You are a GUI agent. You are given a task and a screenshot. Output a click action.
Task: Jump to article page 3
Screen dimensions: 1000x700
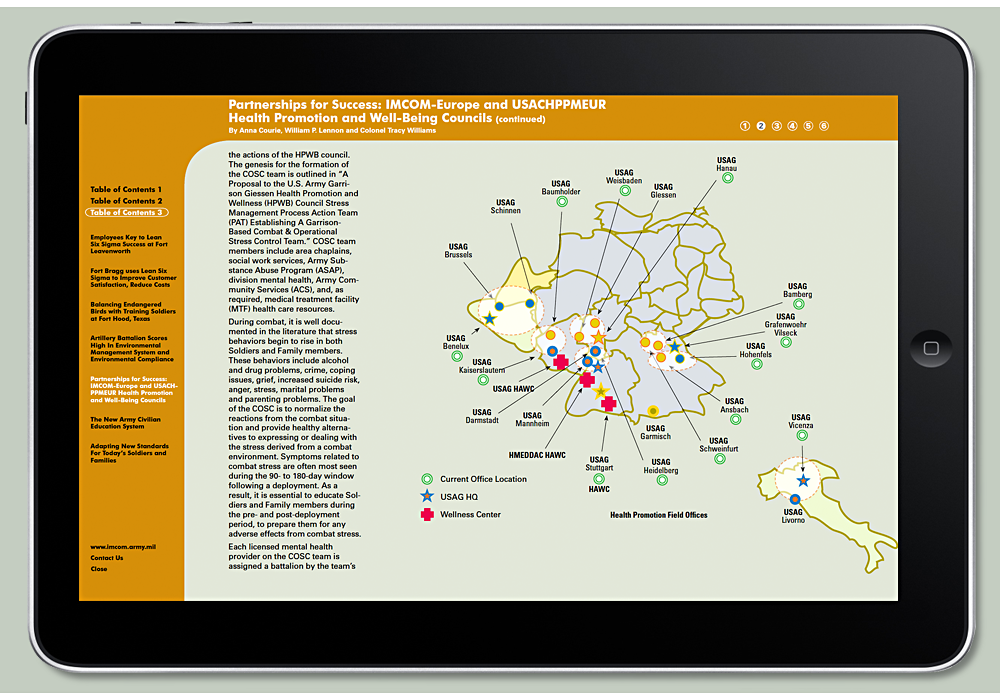(777, 126)
